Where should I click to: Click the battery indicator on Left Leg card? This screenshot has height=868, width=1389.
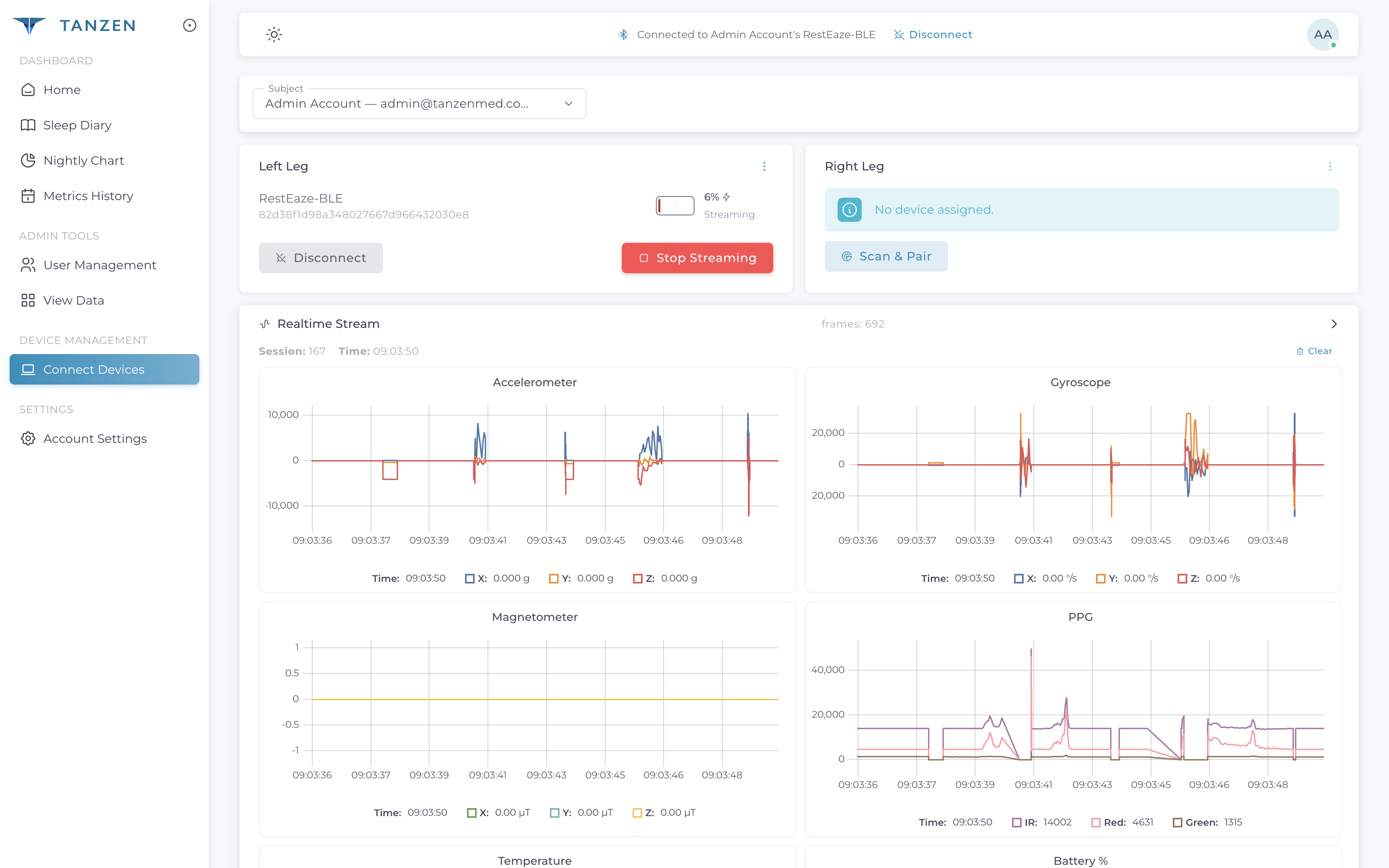[x=675, y=205]
